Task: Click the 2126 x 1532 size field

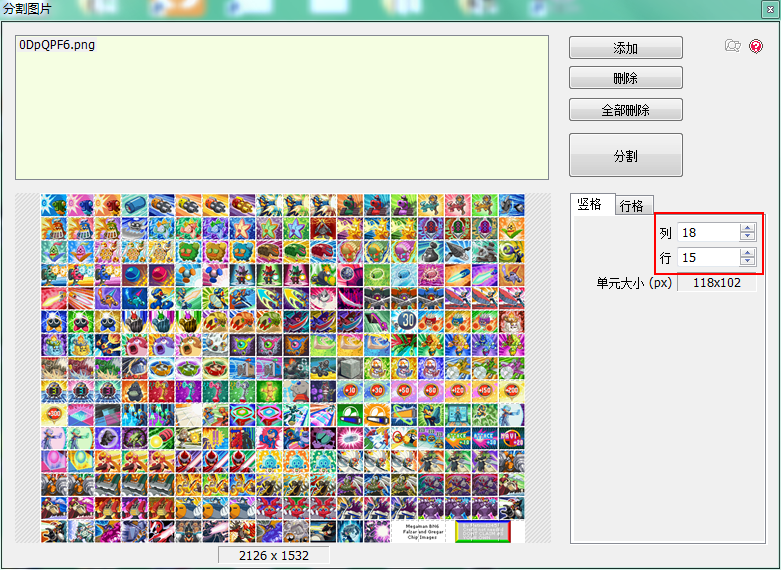Action: [273, 555]
